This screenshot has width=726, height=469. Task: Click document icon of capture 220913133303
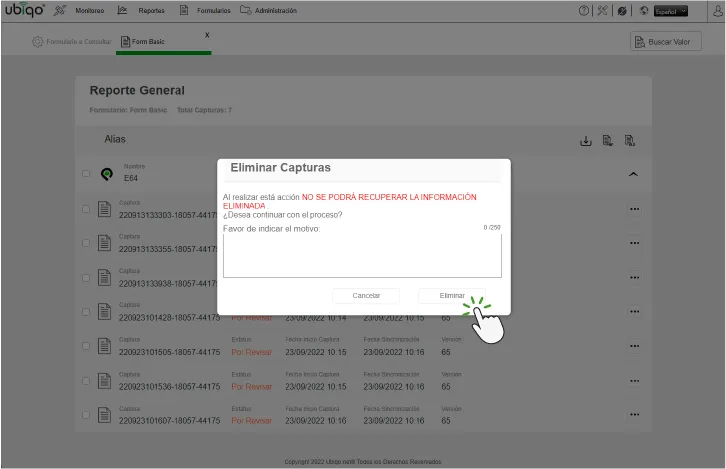tap(105, 209)
